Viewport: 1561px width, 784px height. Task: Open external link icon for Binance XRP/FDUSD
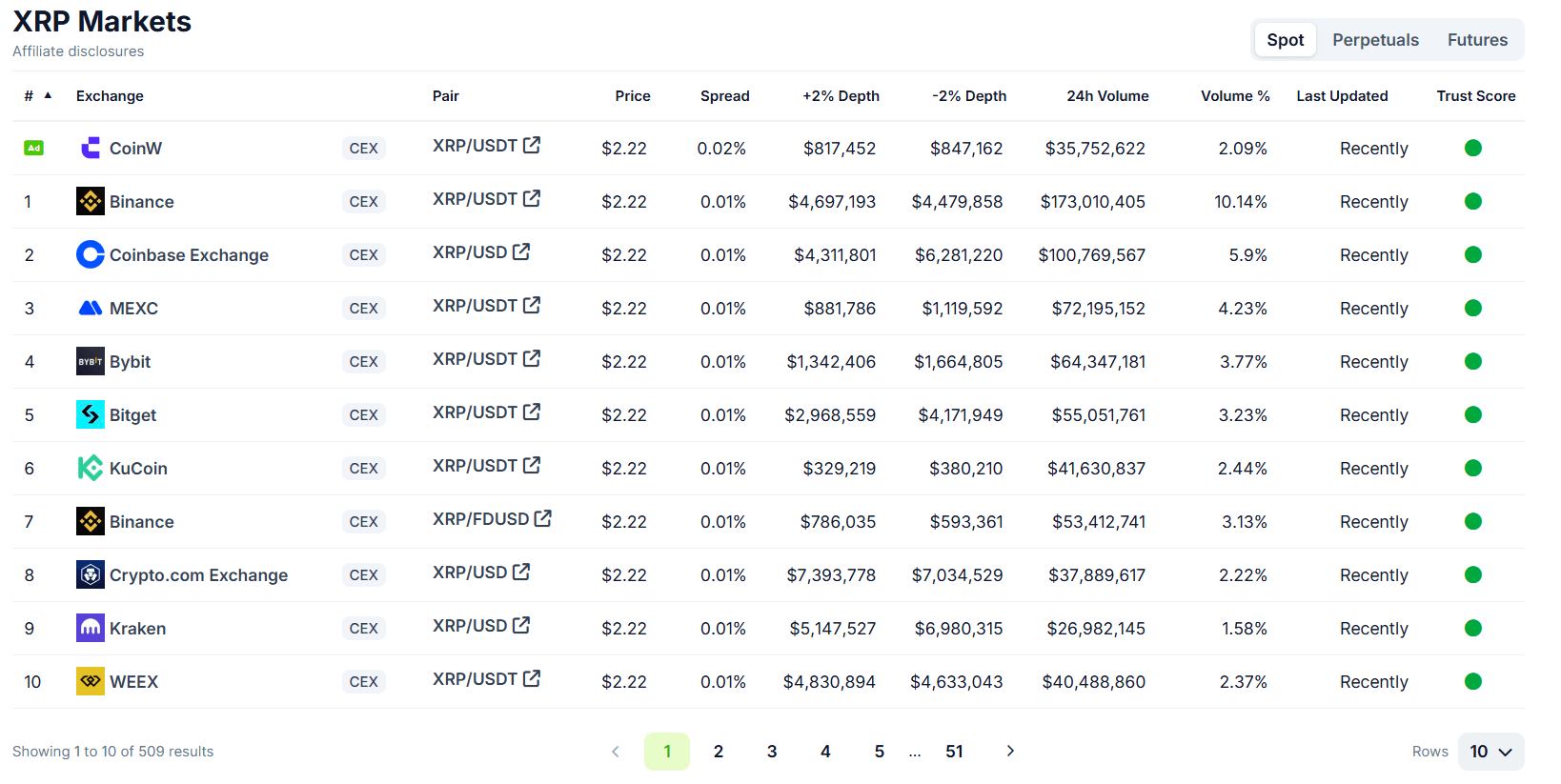pos(543,518)
